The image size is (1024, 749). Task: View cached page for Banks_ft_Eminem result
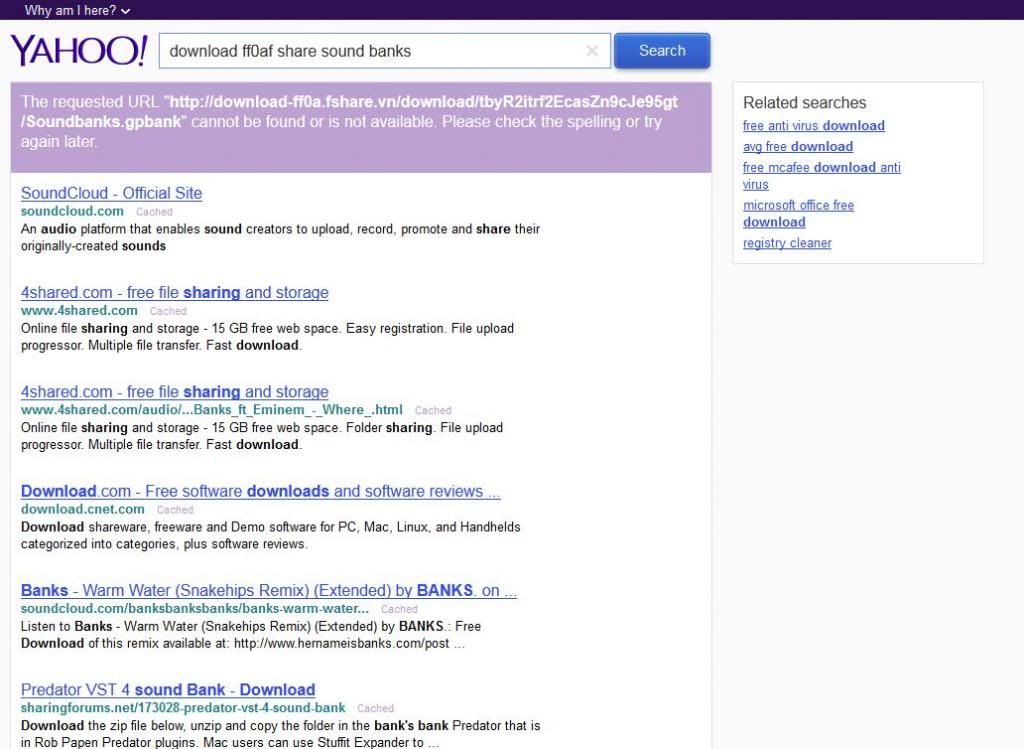(433, 410)
